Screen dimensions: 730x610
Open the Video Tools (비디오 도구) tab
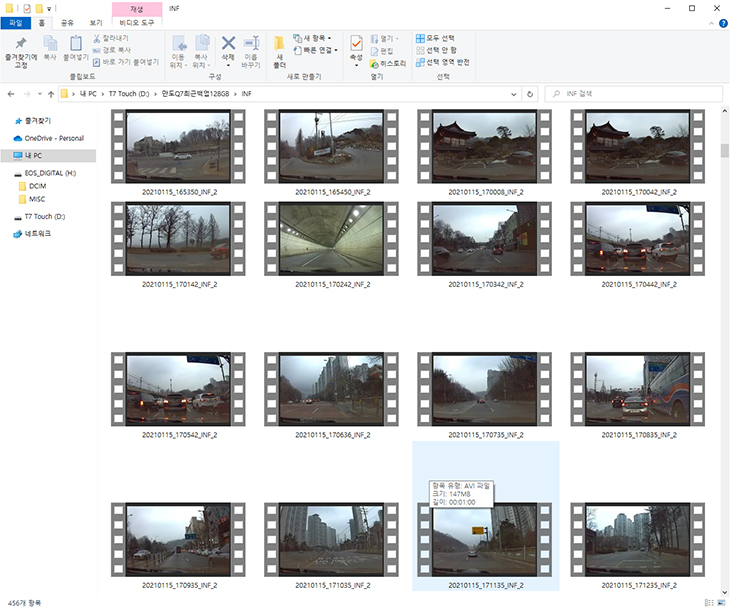click(x=136, y=23)
